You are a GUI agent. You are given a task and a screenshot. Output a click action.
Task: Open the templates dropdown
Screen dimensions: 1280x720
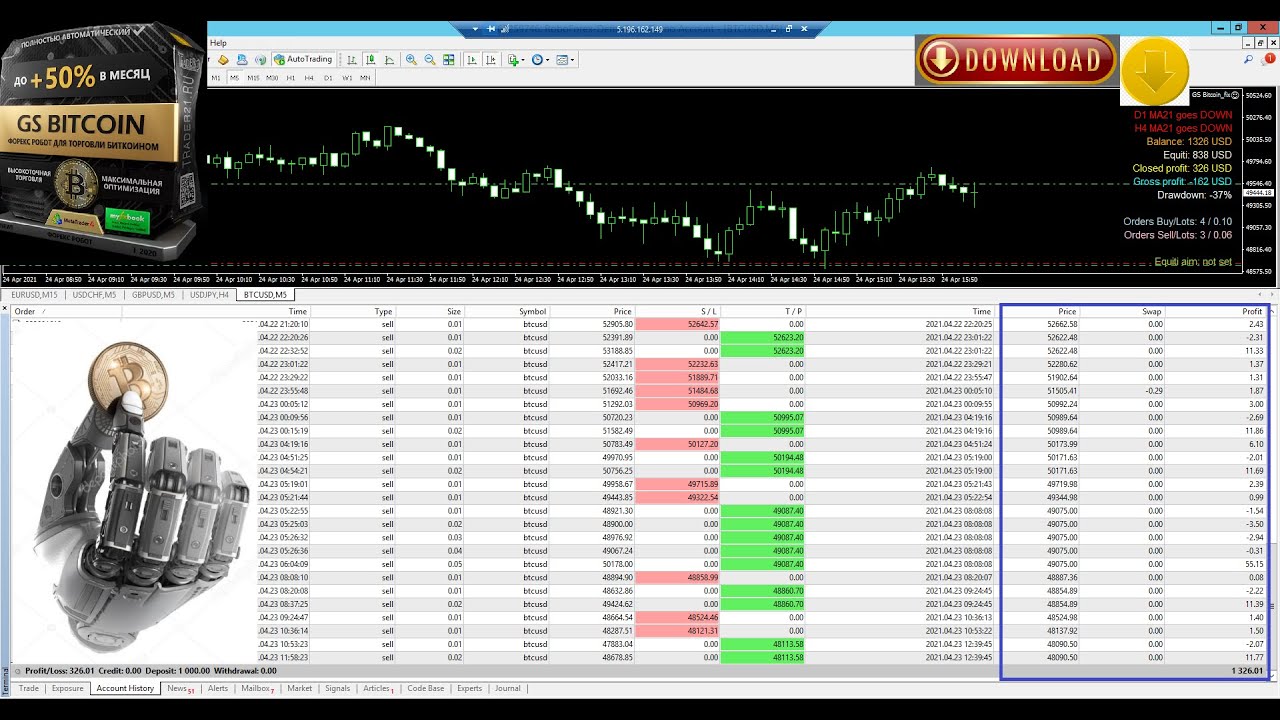pos(565,59)
